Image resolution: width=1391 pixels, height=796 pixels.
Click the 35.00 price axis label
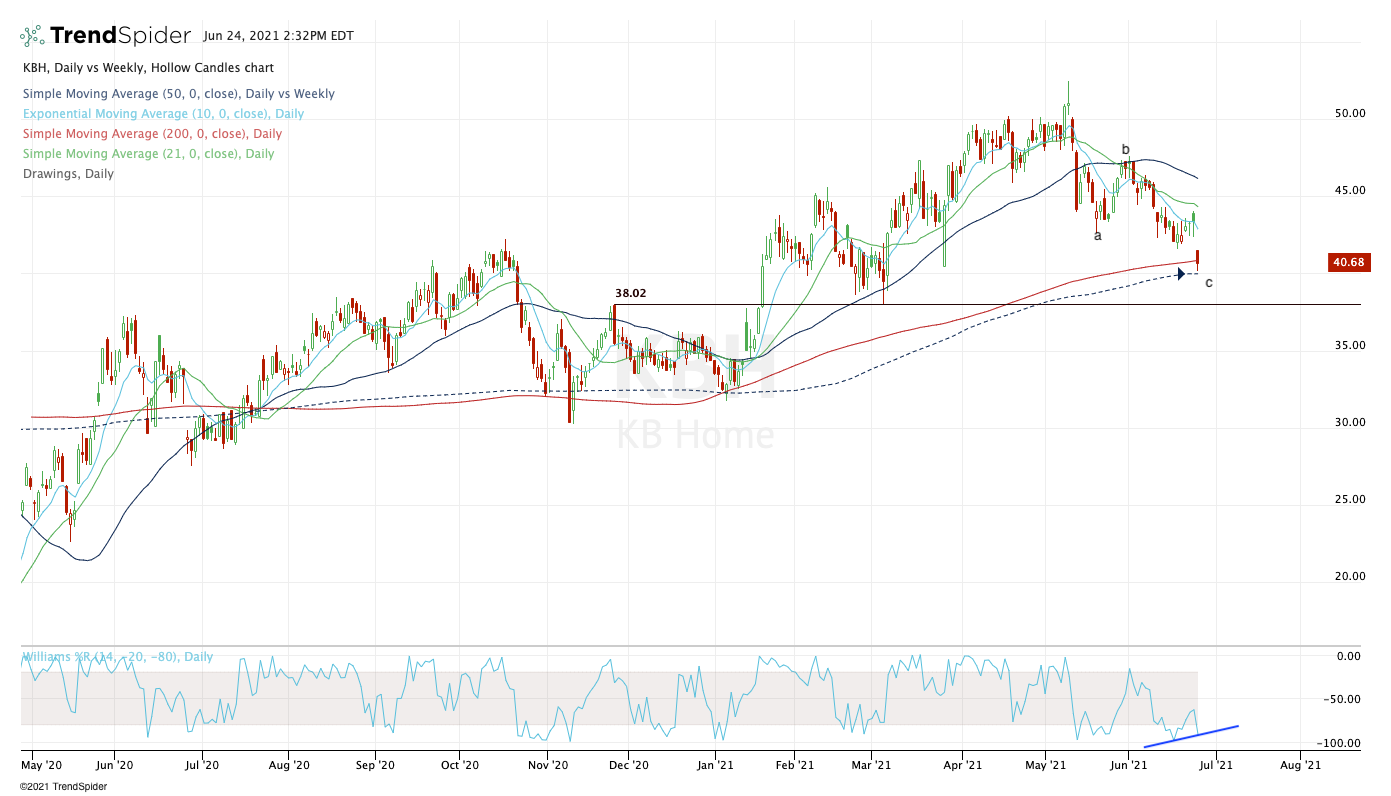coord(1351,345)
